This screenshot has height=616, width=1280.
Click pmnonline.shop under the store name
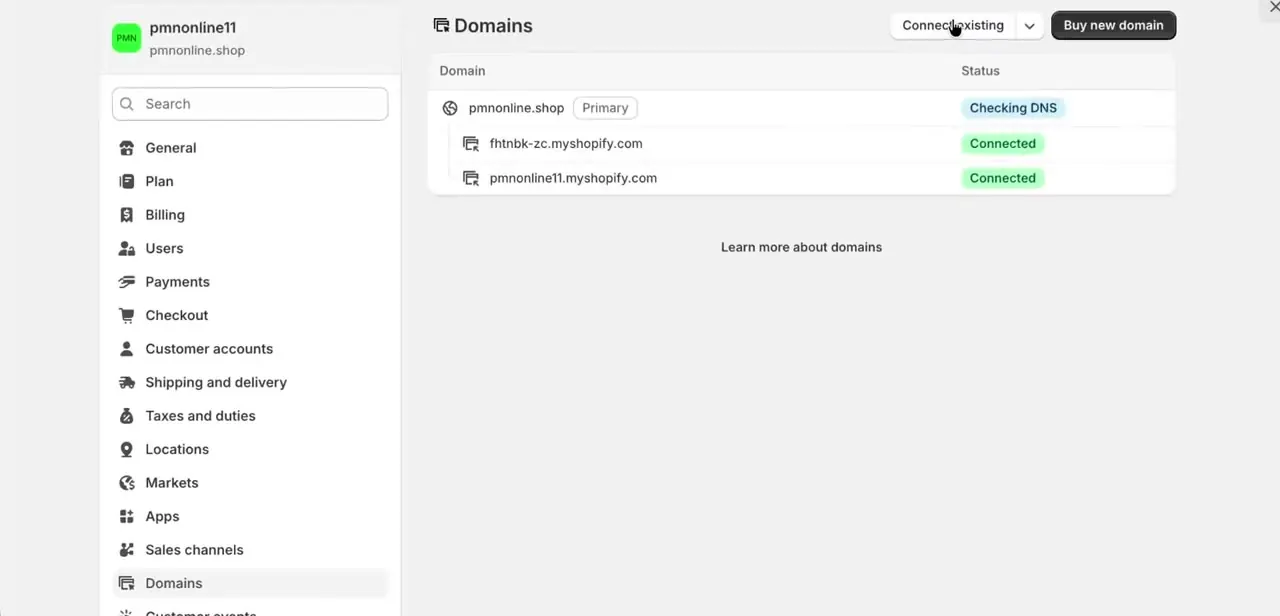[197, 50]
